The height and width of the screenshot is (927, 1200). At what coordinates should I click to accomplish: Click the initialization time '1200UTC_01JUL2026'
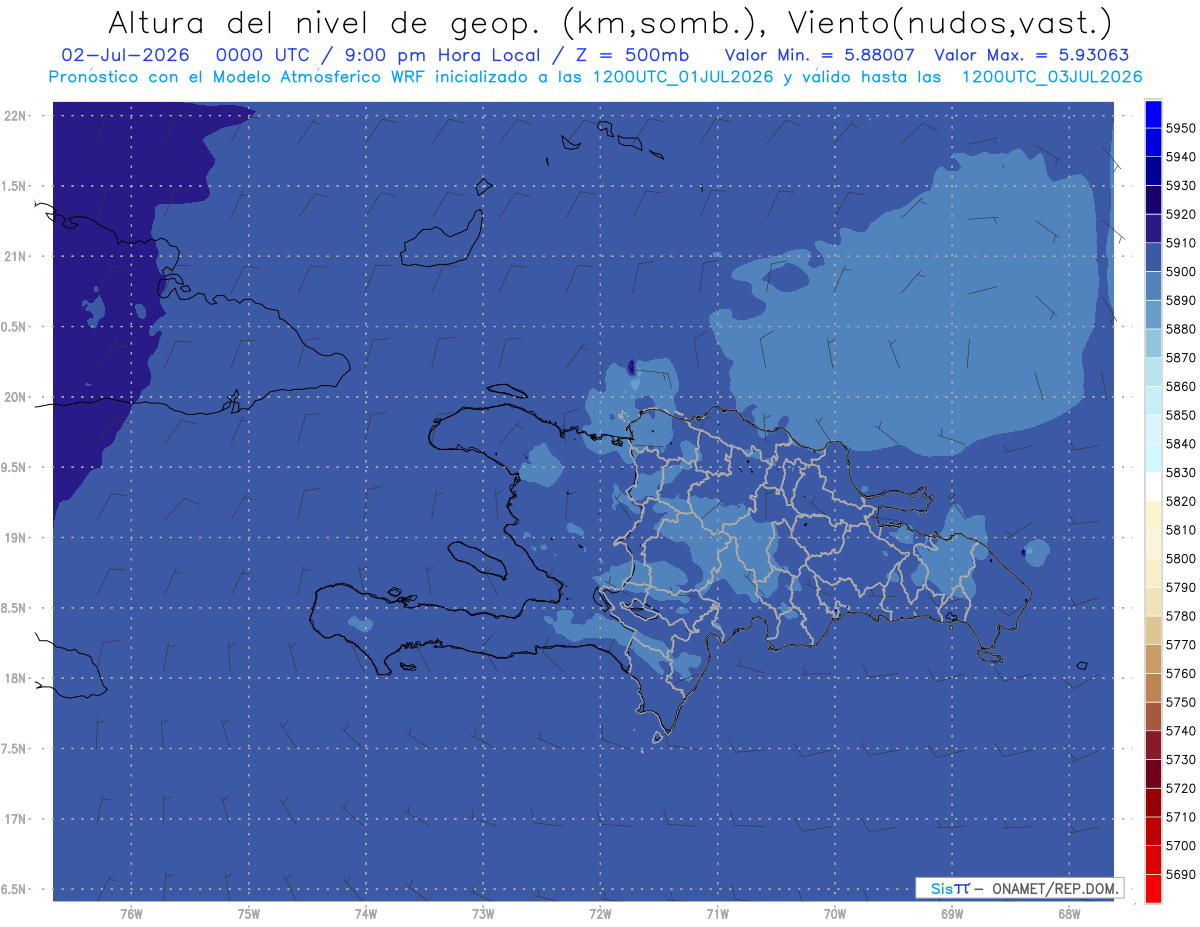tap(683, 77)
